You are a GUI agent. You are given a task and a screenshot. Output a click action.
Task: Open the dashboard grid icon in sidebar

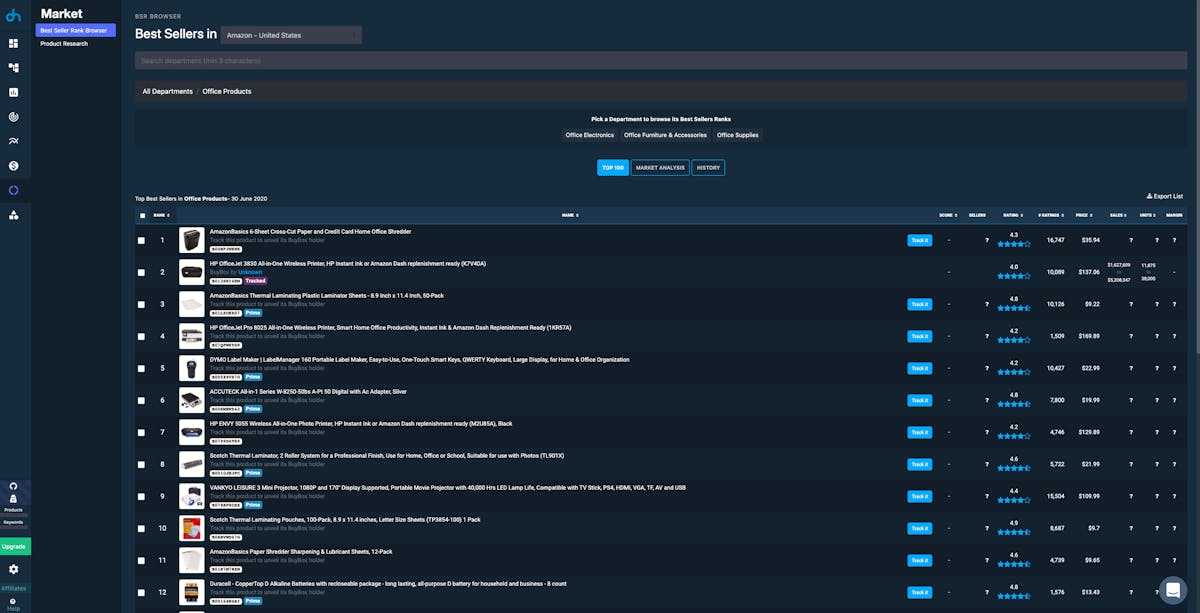click(13, 44)
